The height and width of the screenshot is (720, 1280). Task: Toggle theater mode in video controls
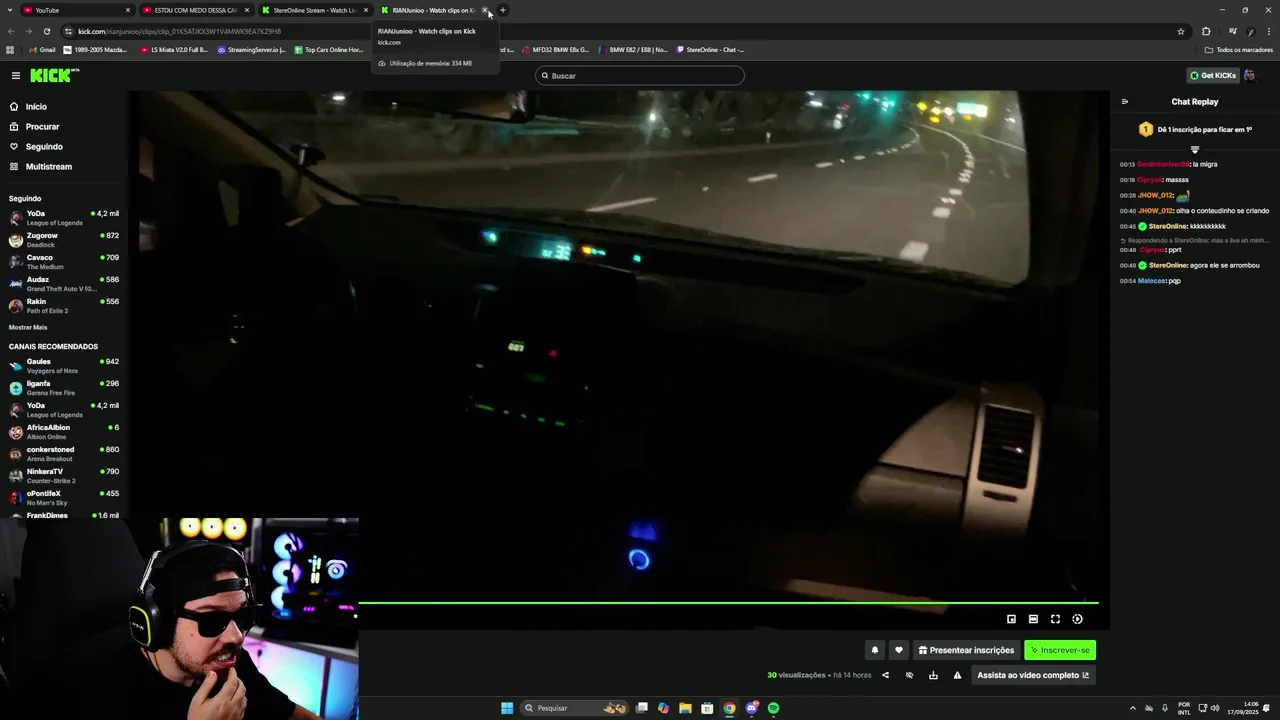(1033, 619)
